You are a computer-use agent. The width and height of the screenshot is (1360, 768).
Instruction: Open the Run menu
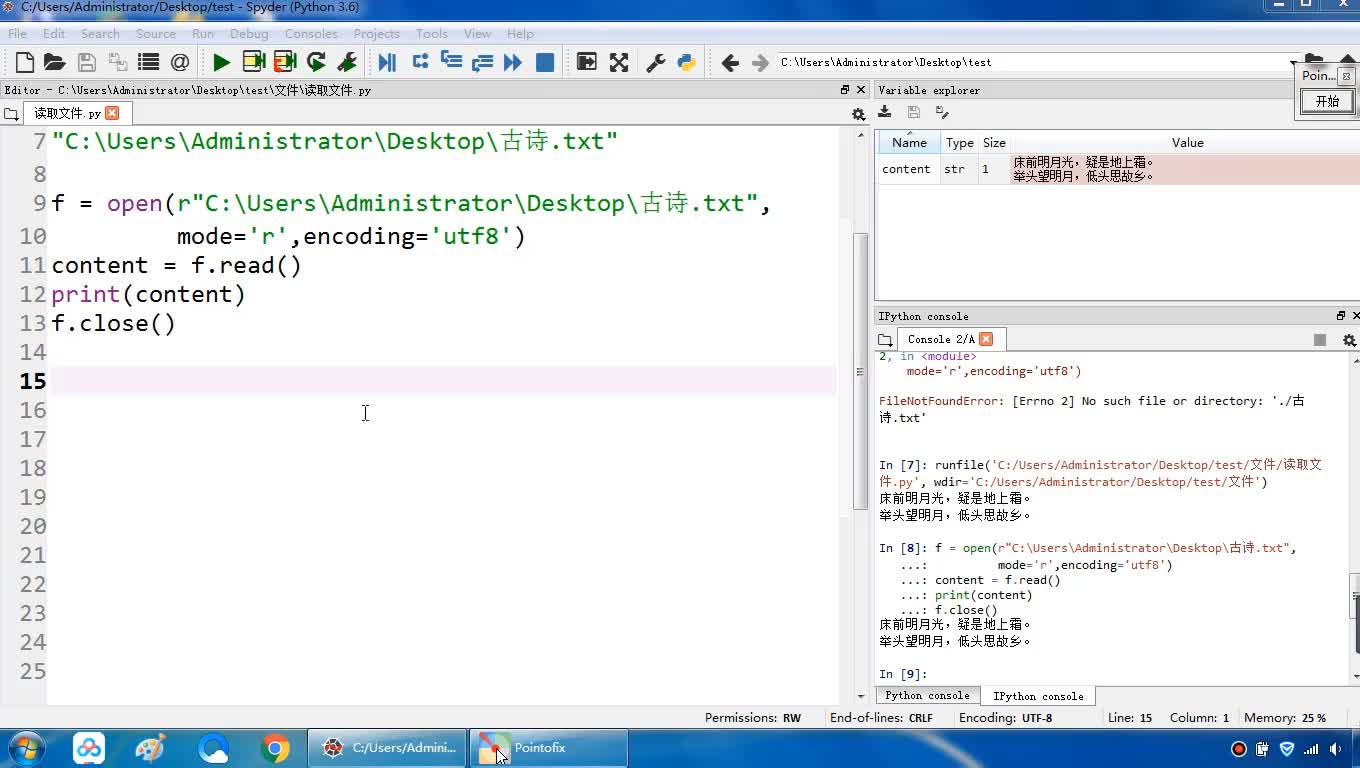[203, 33]
